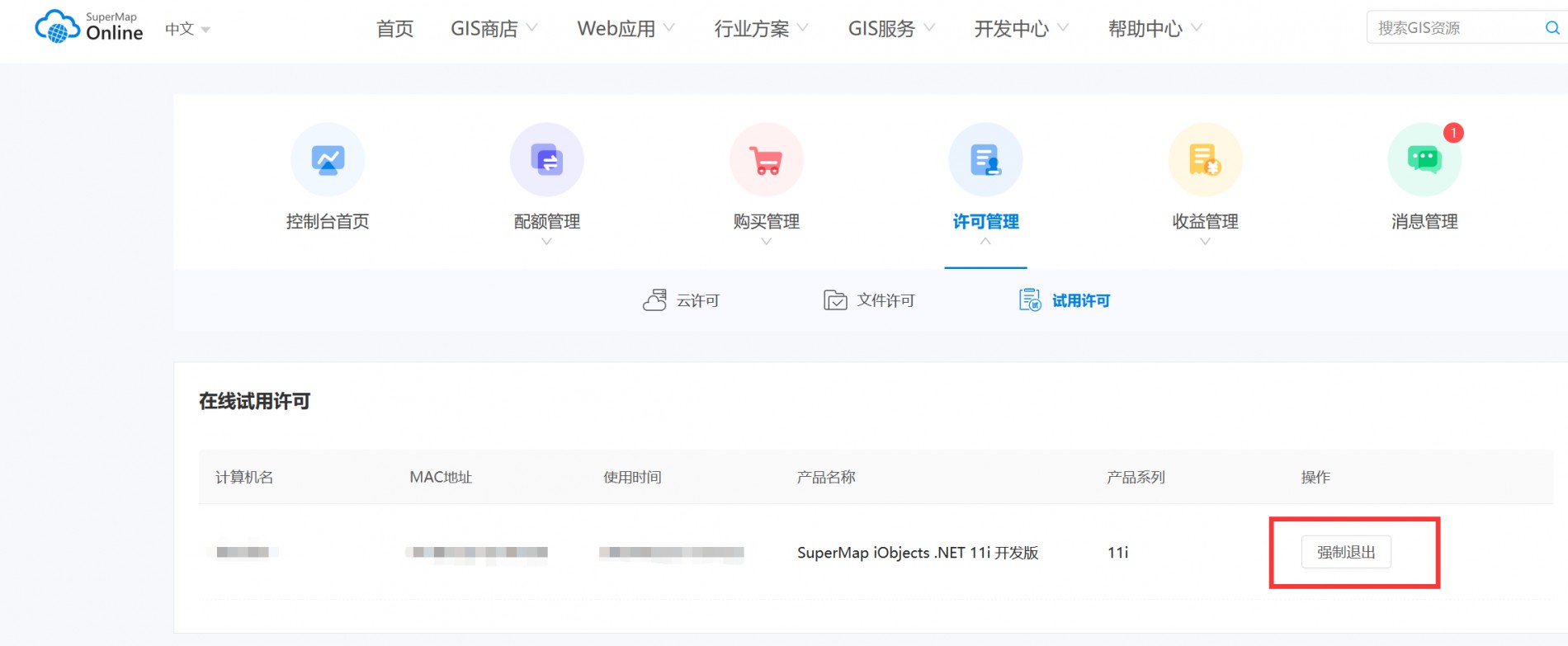Expand the chevron under 购买管理
The image size is (1568, 646).
point(767,242)
